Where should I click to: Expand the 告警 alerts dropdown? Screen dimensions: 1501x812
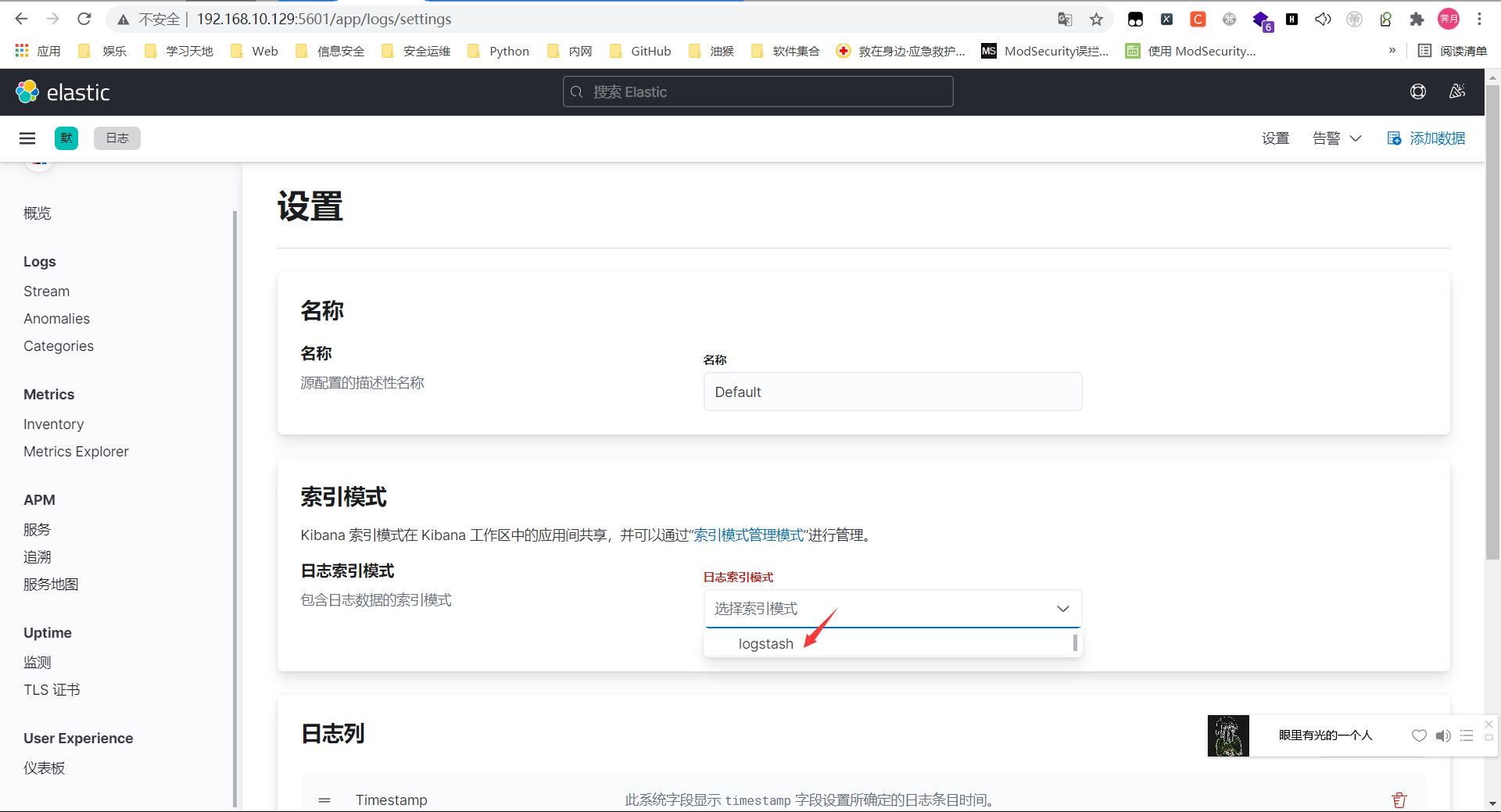1336,138
